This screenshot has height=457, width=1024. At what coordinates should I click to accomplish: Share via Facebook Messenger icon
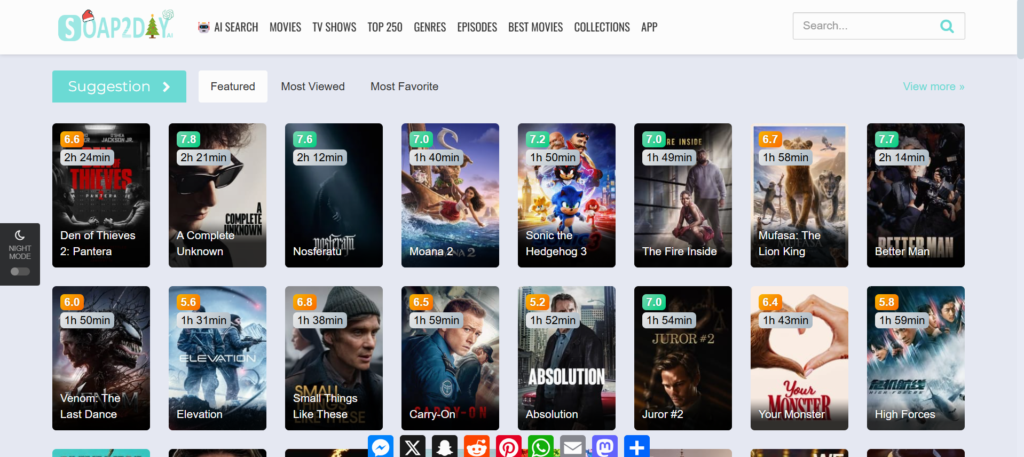(380, 447)
